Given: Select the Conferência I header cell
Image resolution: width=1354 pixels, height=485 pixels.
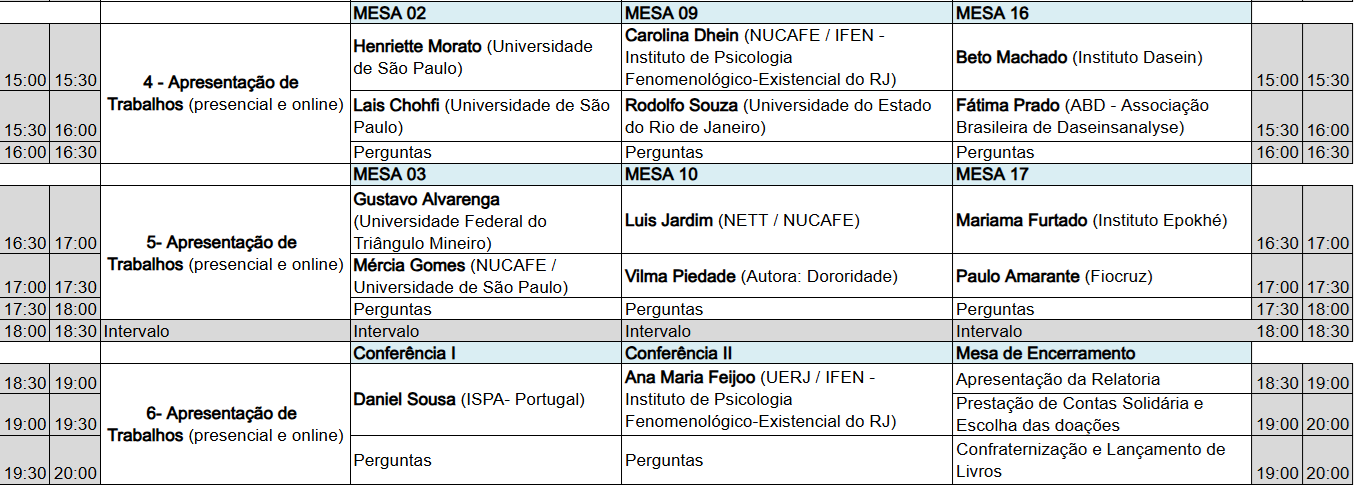Looking at the screenshot, I should coord(485,353).
